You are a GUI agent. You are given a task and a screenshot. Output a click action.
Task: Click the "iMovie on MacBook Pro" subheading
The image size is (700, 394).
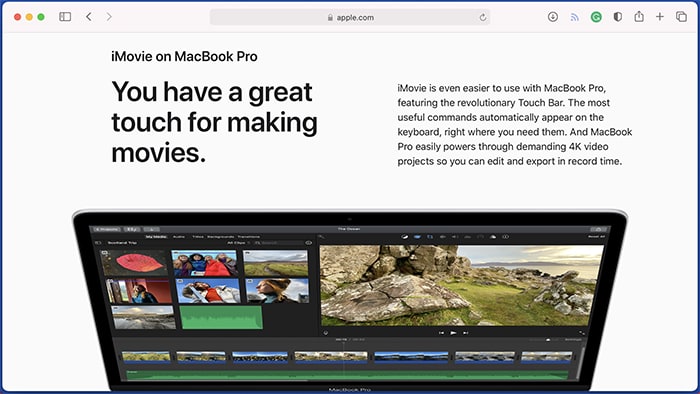184,57
